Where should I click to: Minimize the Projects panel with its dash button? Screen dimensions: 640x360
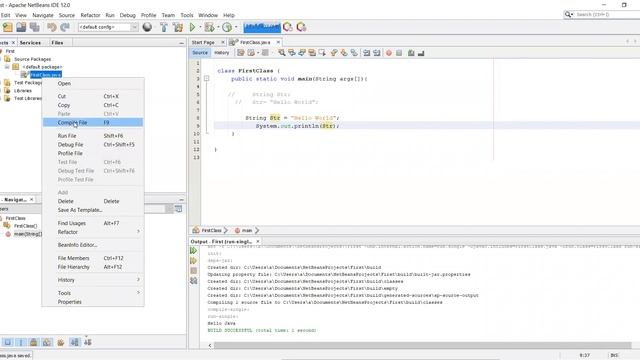[x=181, y=43]
